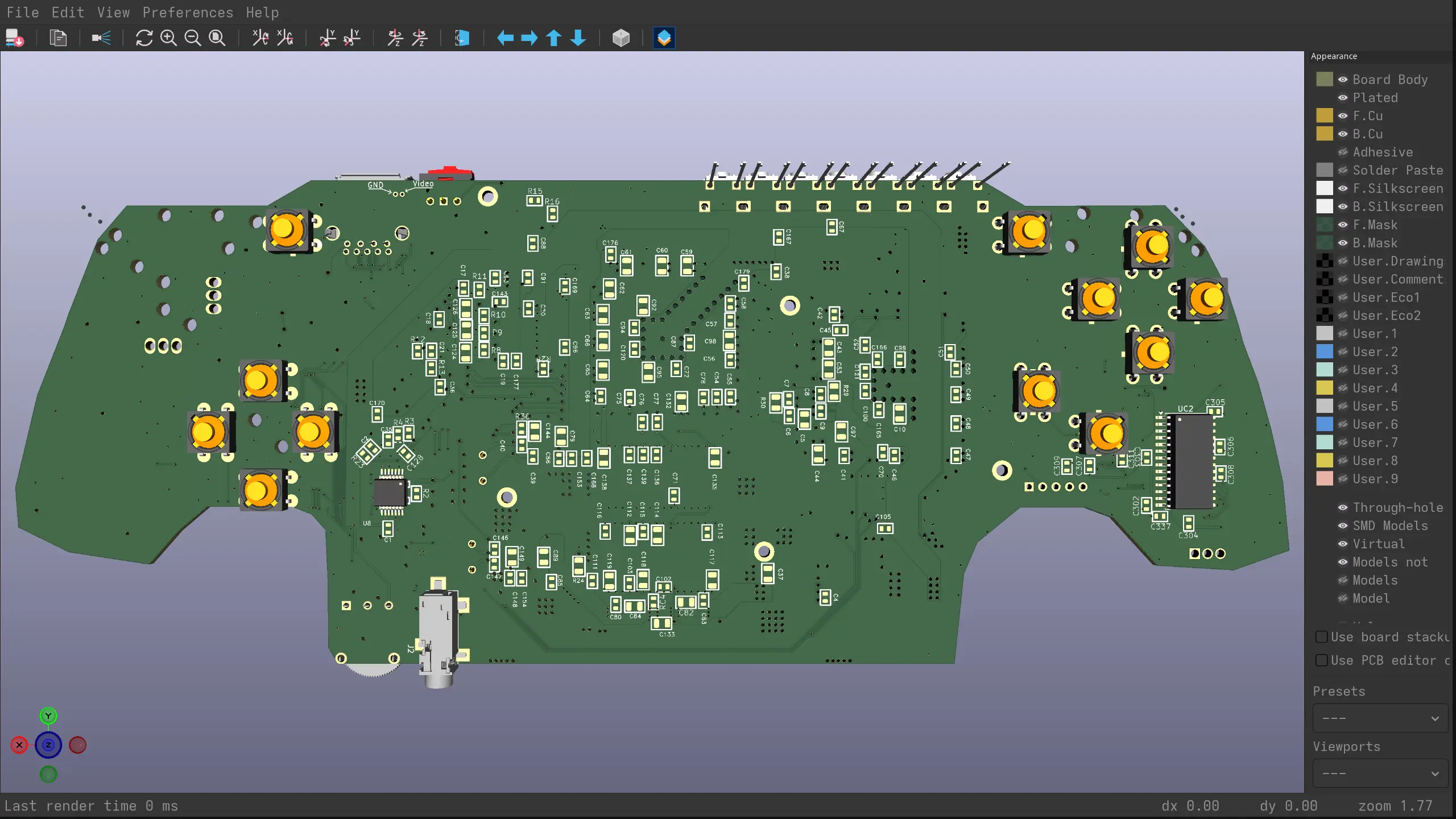The height and width of the screenshot is (819, 1456).
Task: Flip the board view icon
Action: click(462, 38)
